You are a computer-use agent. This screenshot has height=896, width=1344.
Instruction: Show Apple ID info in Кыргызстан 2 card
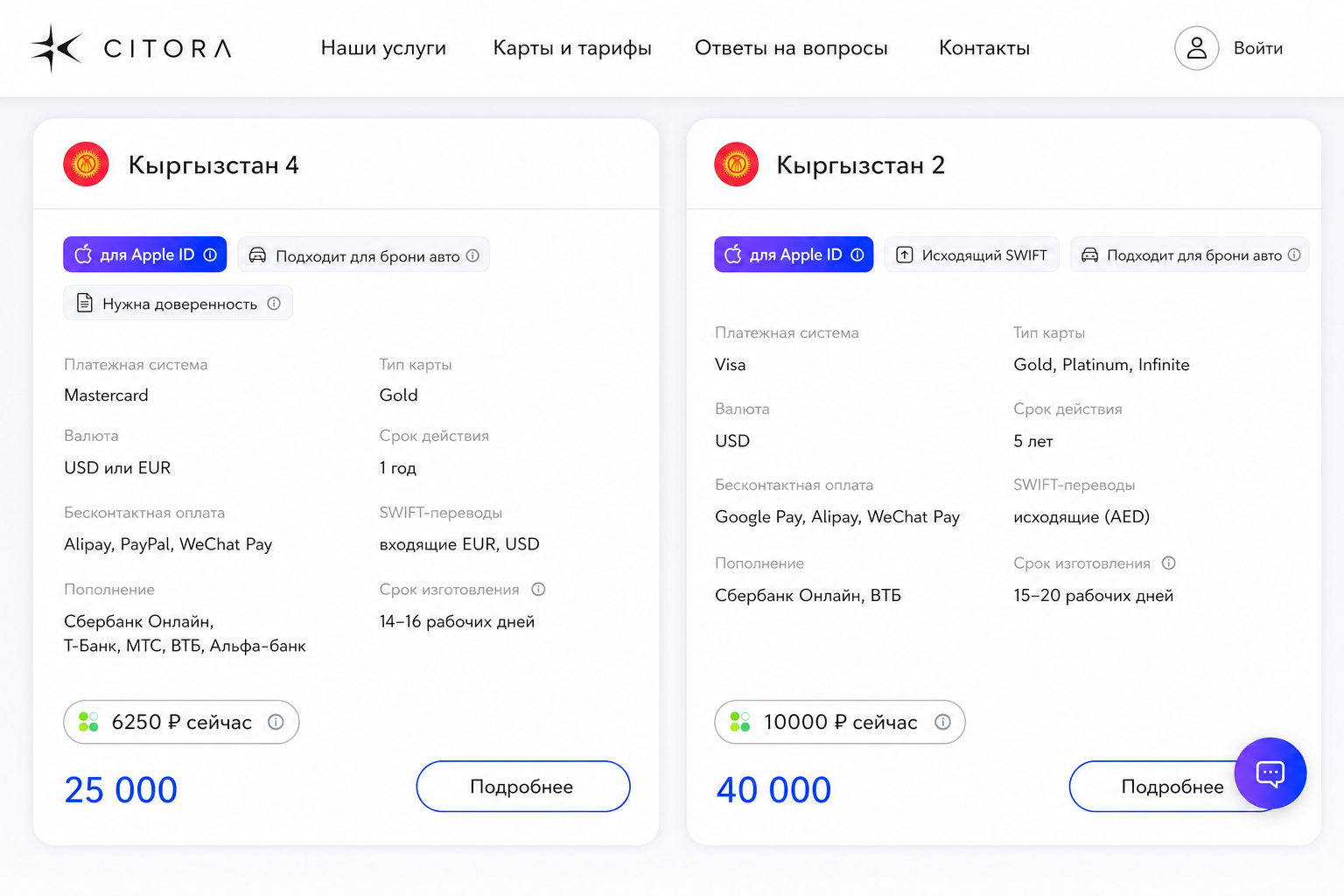point(857,255)
